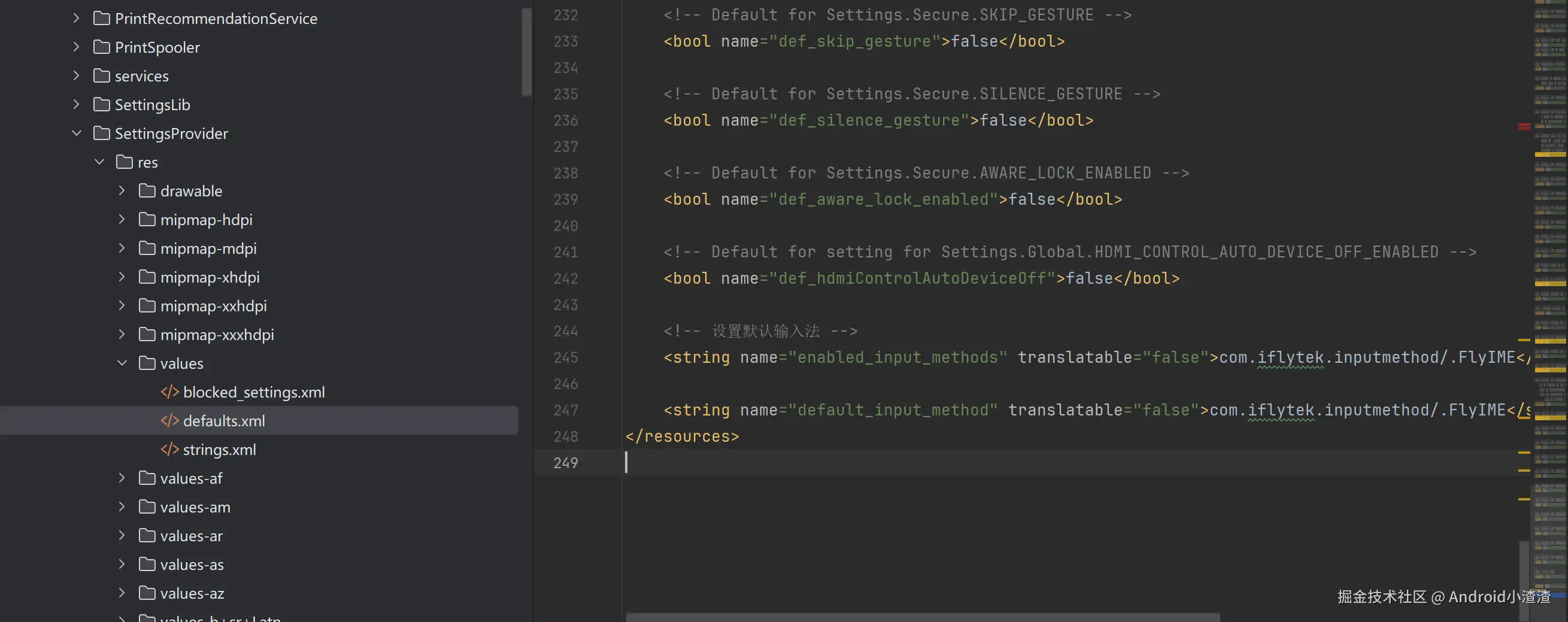This screenshot has height=622, width=1568.
Task: Expand the services folder
Action: (76, 75)
